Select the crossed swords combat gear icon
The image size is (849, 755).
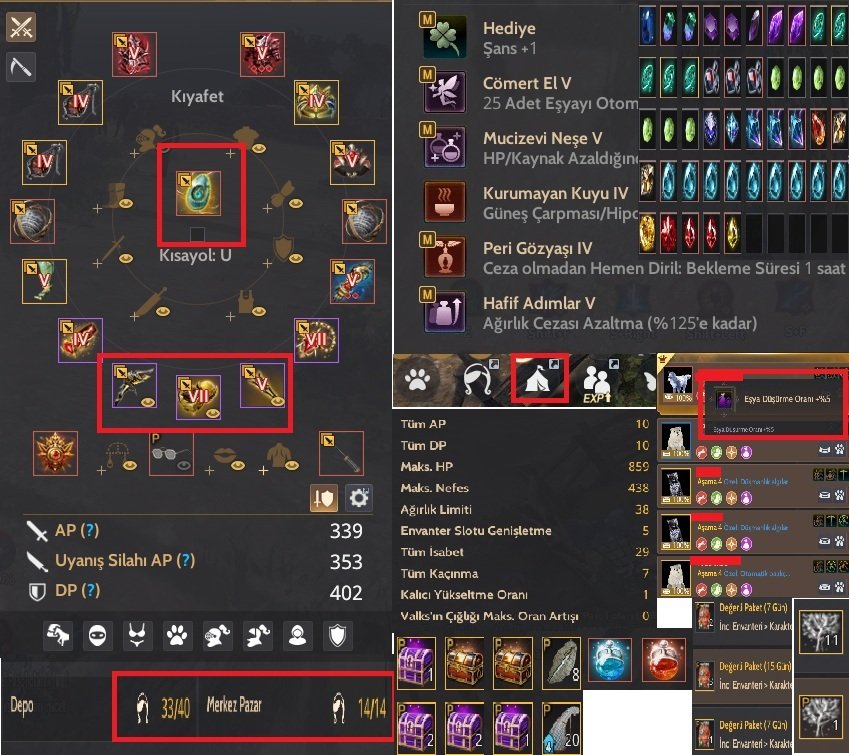(x=21, y=27)
